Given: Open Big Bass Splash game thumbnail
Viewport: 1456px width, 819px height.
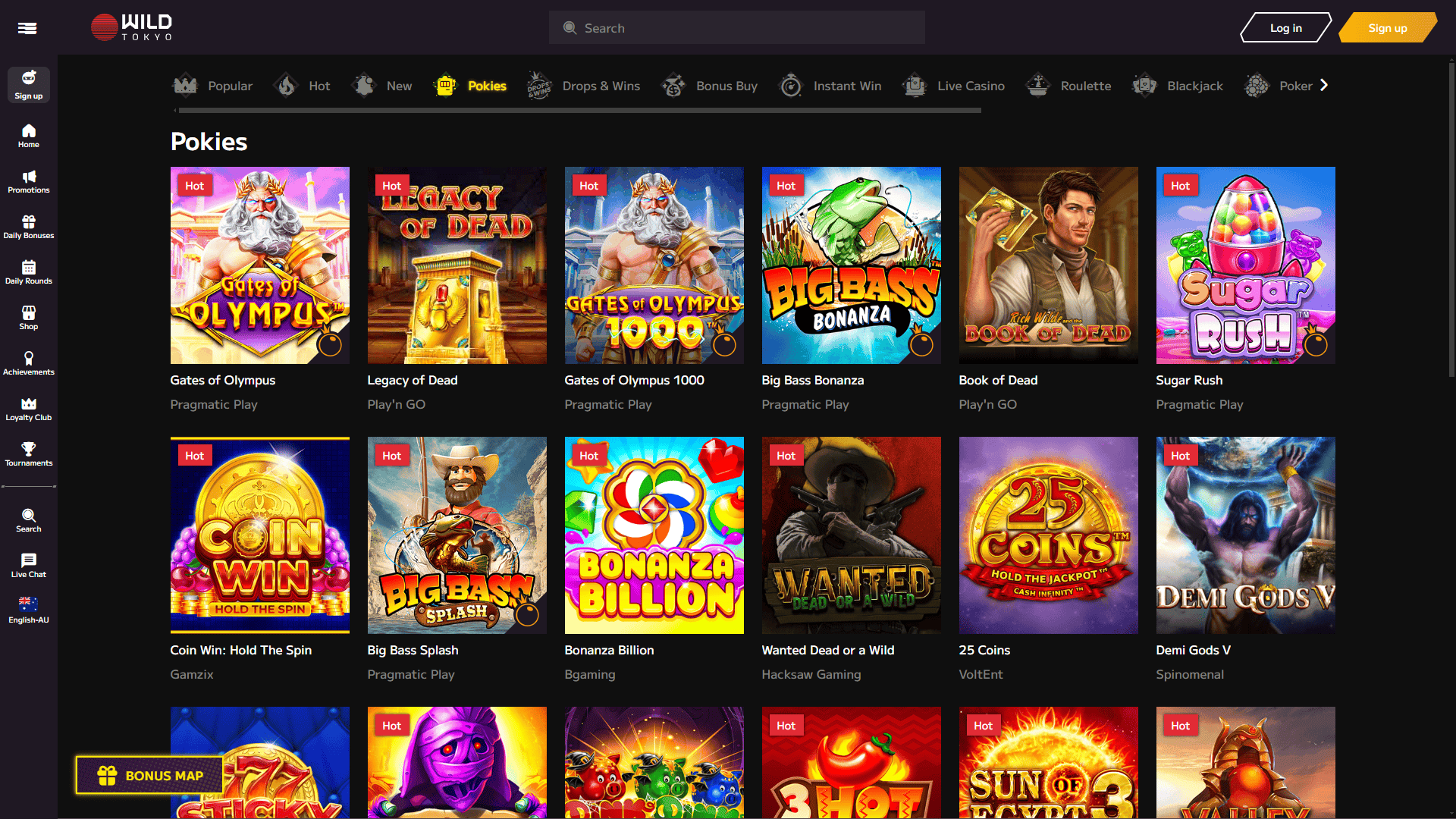Looking at the screenshot, I should 457,535.
